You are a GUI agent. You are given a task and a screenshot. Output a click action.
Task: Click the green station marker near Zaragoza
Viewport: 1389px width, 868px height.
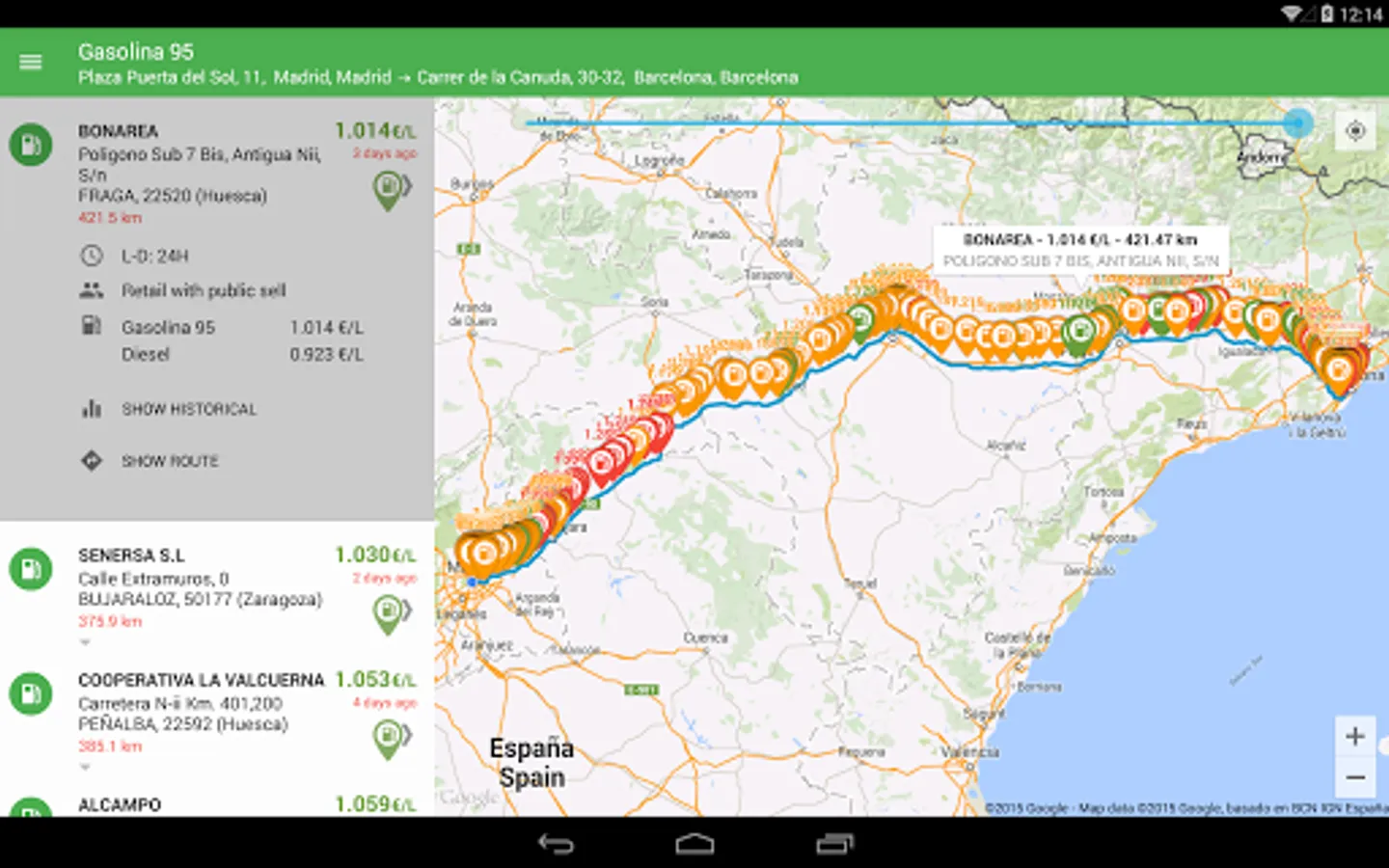[860, 320]
